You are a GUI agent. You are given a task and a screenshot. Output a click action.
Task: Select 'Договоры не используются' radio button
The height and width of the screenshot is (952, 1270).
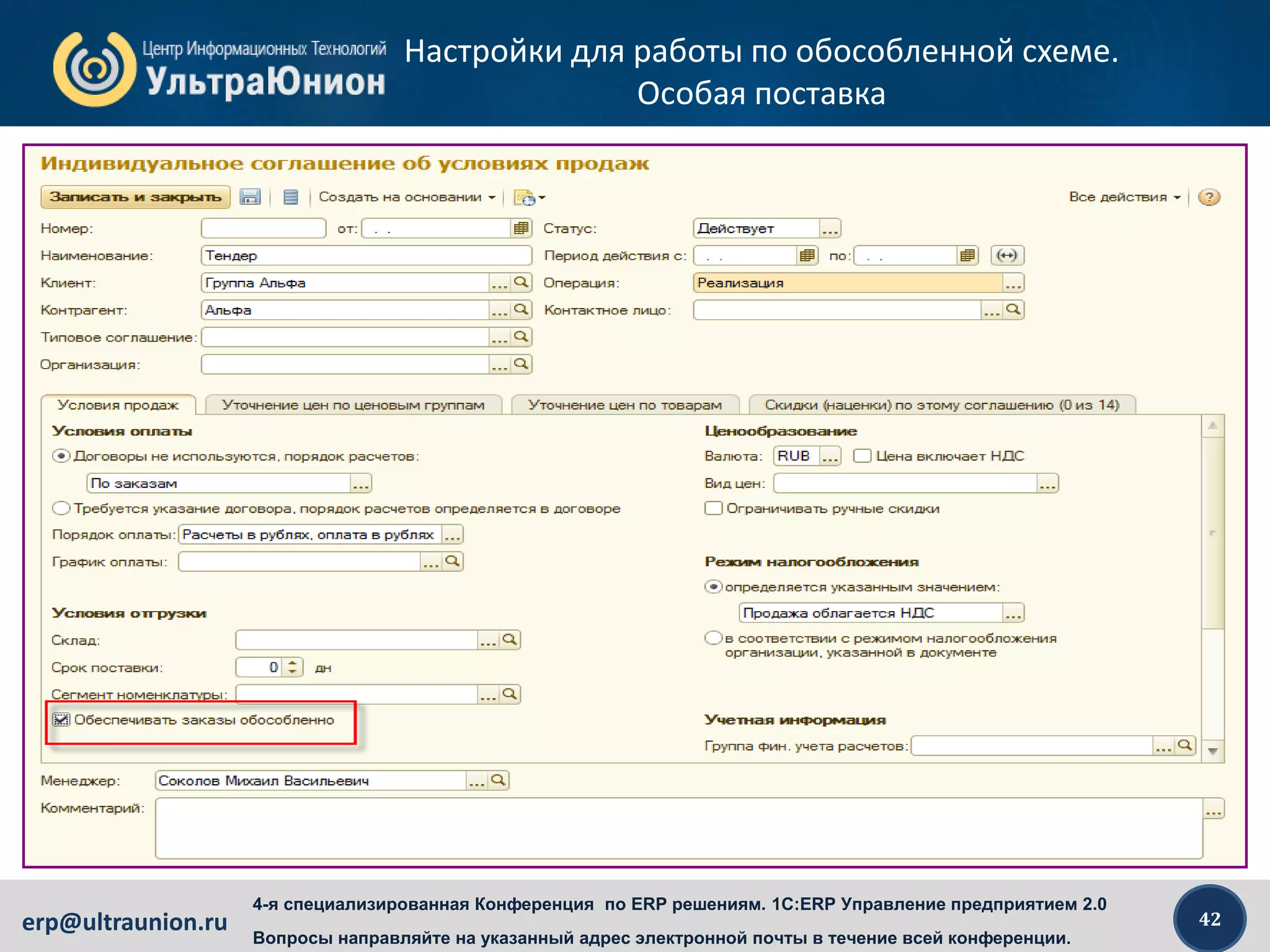pos(61,456)
